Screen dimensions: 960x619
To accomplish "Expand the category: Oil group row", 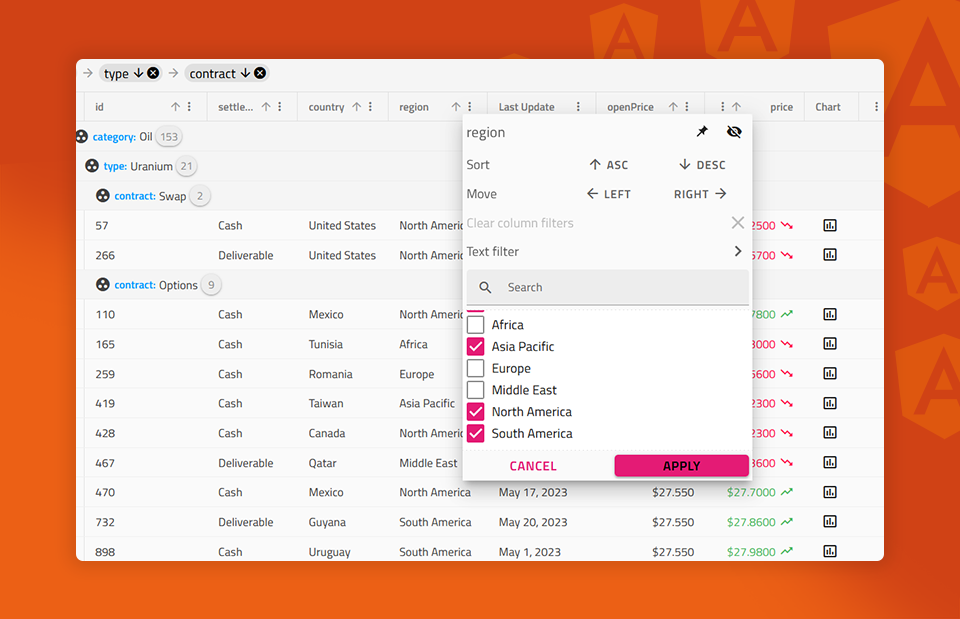I will [x=82, y=136].
